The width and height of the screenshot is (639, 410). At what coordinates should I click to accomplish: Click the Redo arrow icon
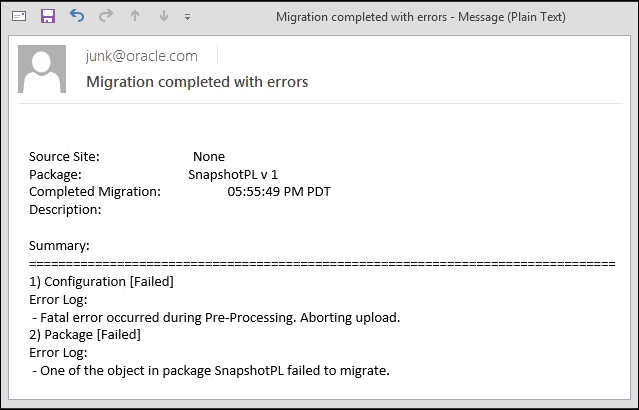pyautogui.click(x=106, y=17)
